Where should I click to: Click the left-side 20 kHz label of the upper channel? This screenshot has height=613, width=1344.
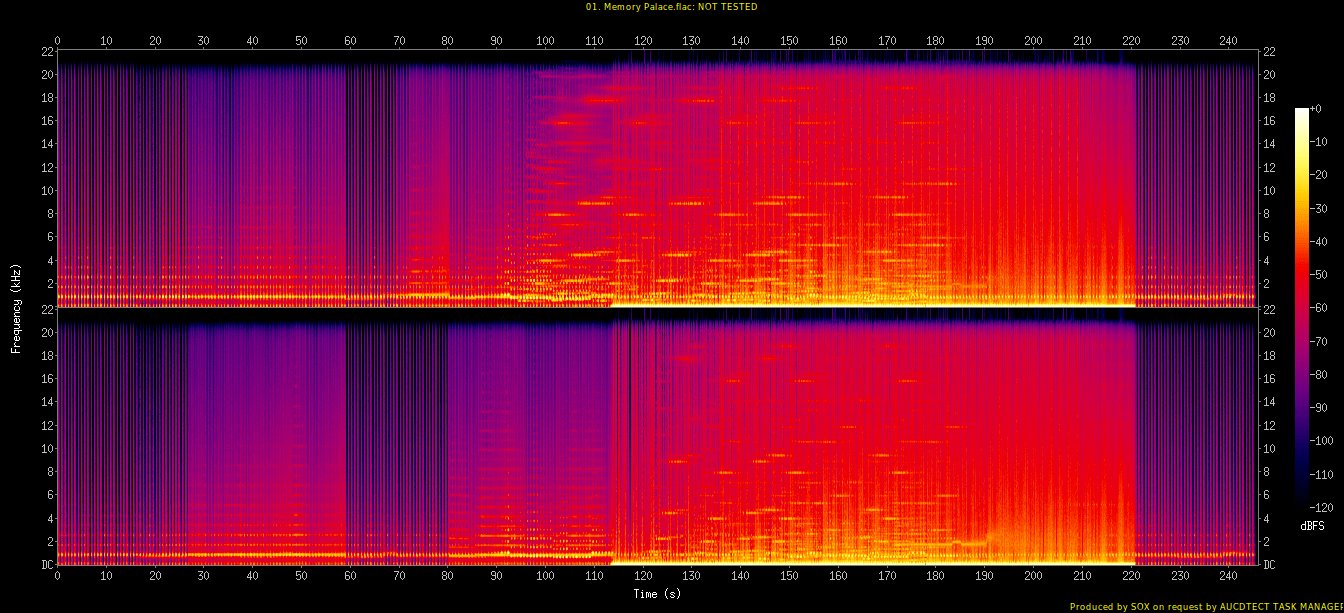[46, 74]
